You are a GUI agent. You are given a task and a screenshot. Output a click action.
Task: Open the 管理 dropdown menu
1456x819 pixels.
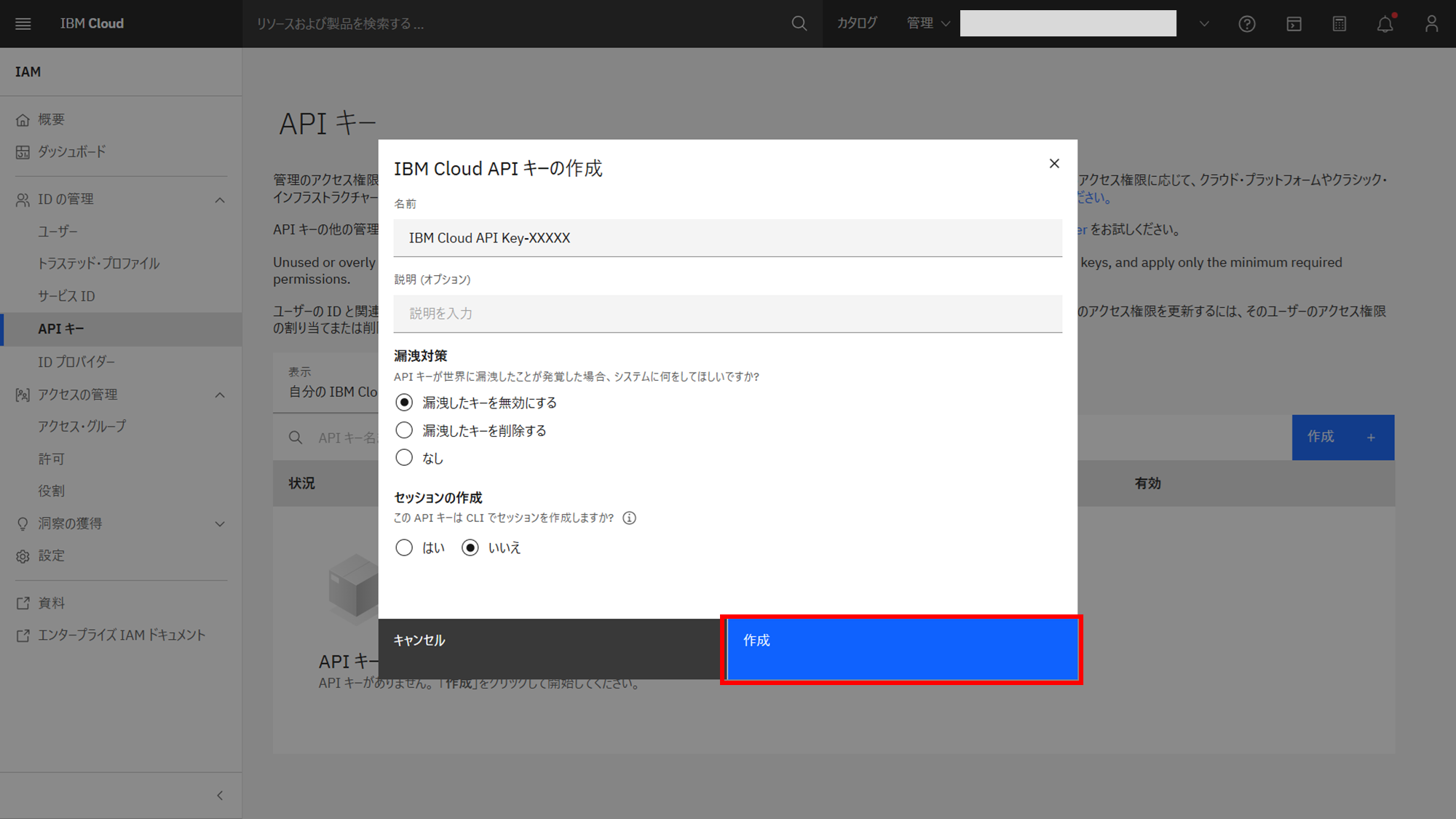pyautogui.click(x=928, y=23)
